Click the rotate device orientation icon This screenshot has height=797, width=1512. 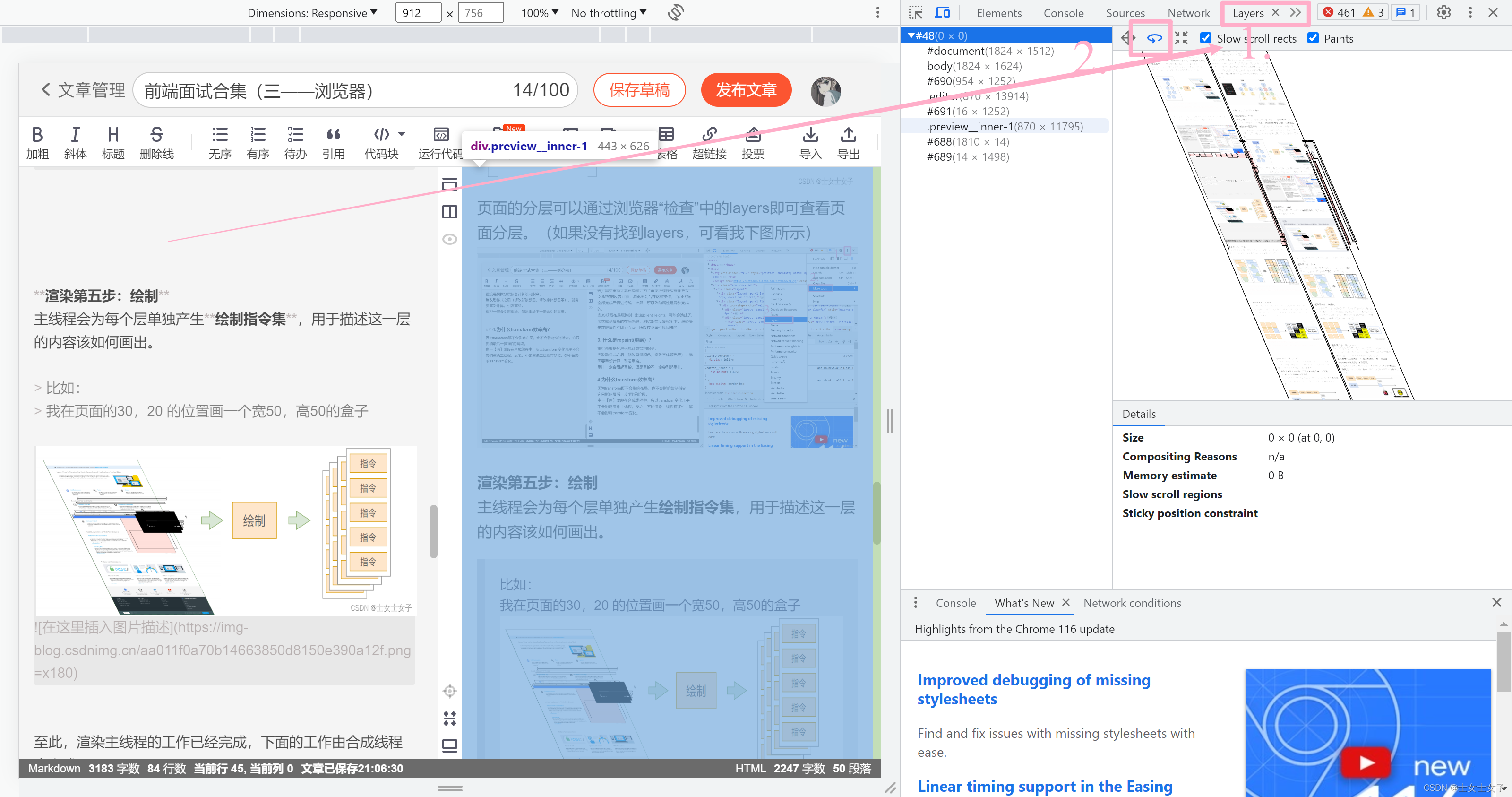coord(676,12)
